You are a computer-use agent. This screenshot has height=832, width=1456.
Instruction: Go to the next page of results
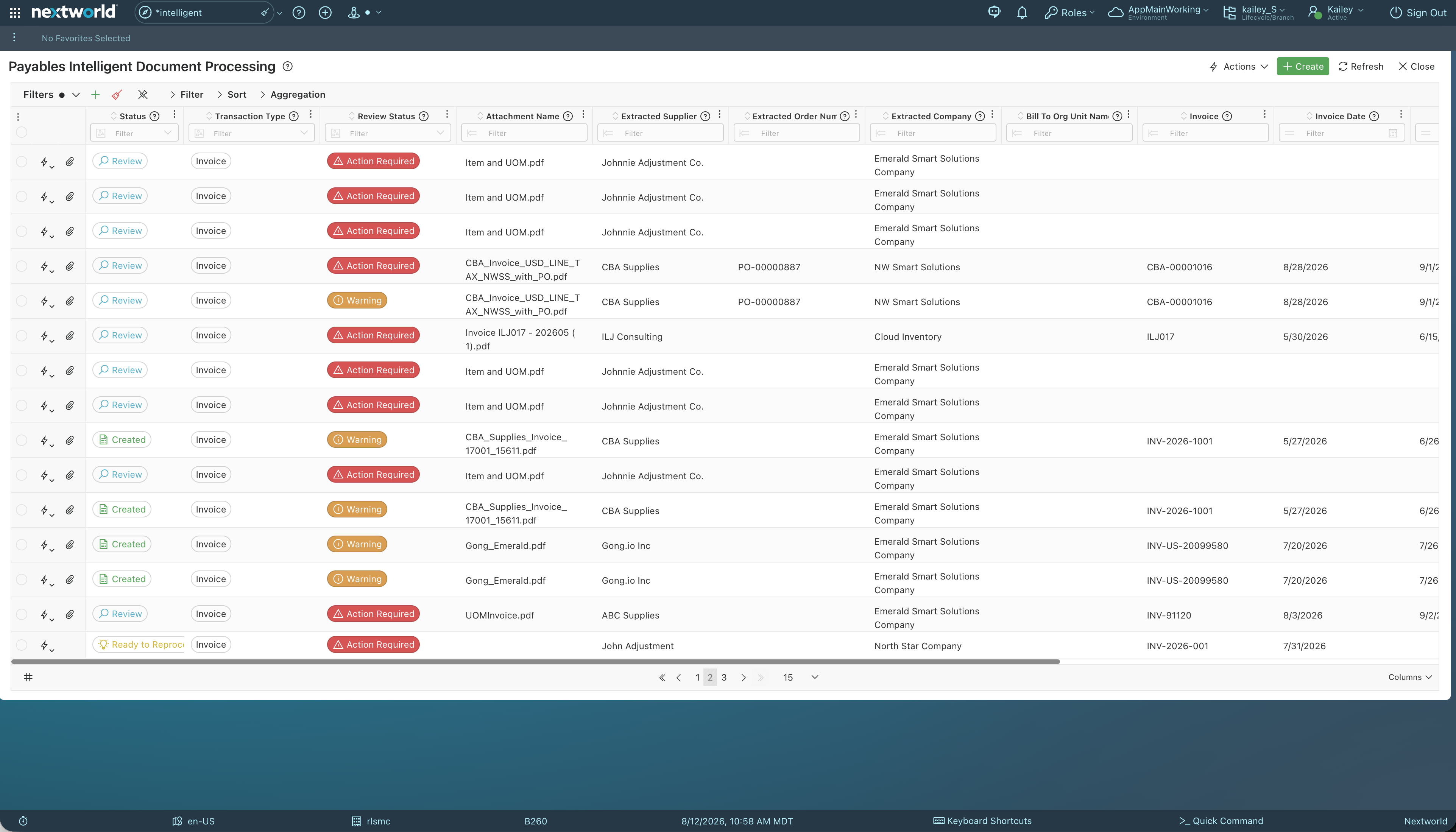pos(744,678)
